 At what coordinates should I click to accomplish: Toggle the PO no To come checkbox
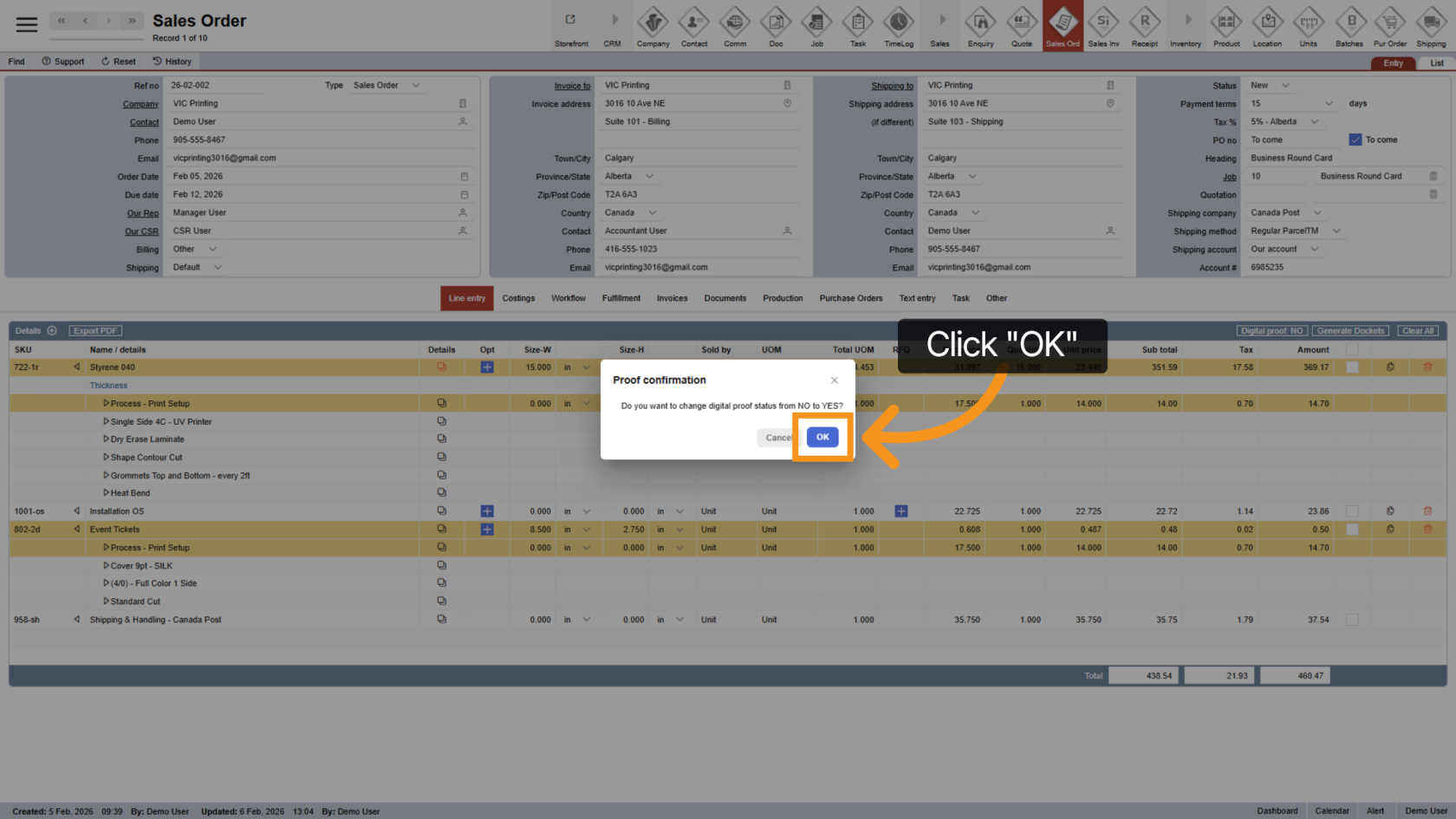click(1355, 140)
